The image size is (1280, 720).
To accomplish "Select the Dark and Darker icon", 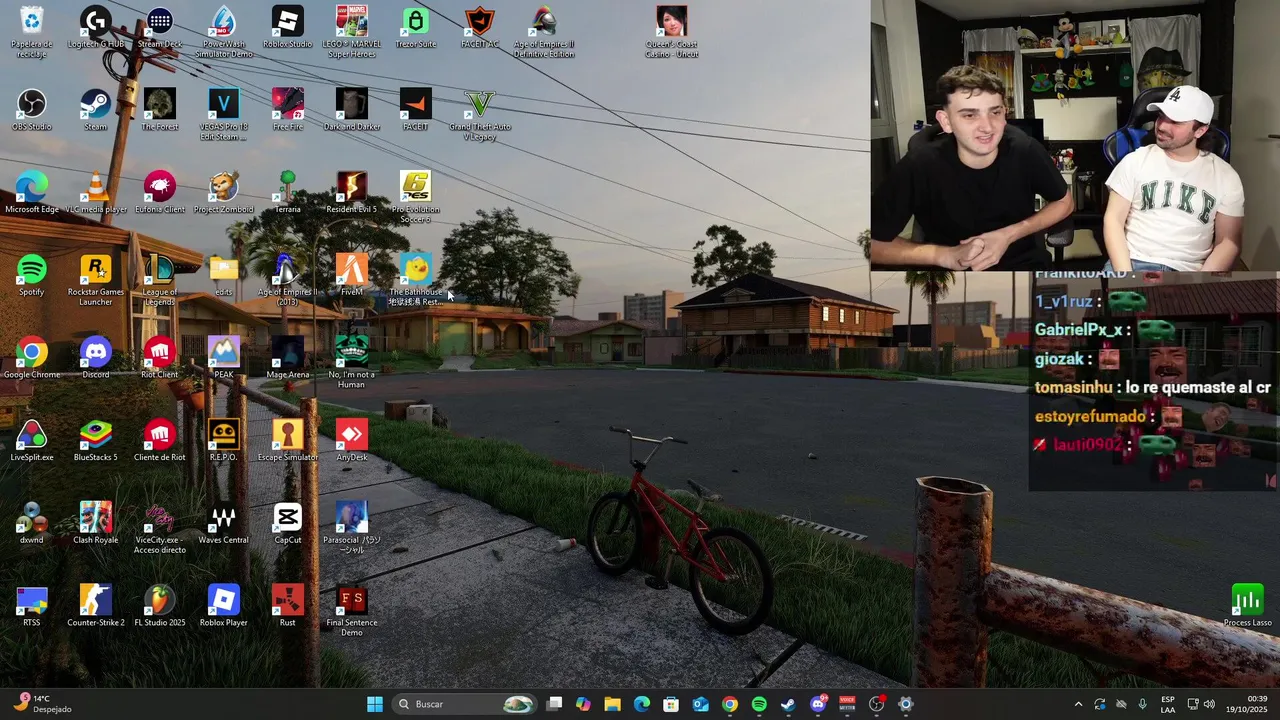I will pos(352,110).
